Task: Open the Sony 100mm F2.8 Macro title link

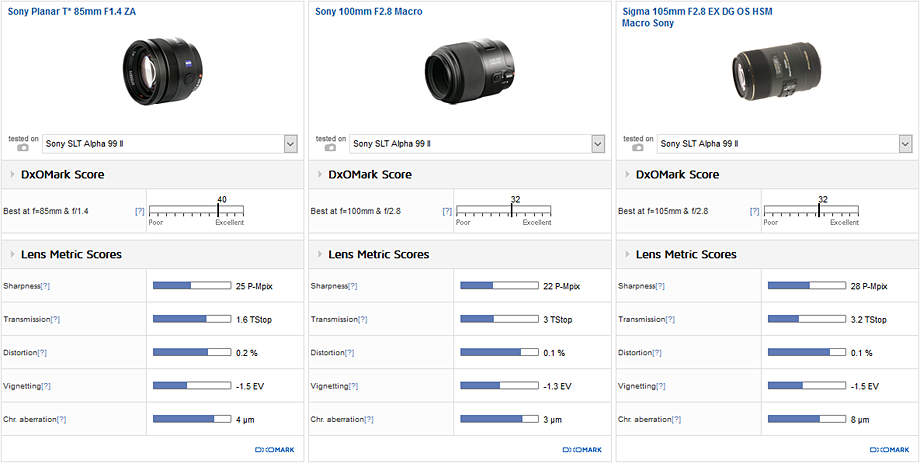Action: pos(368,11)
